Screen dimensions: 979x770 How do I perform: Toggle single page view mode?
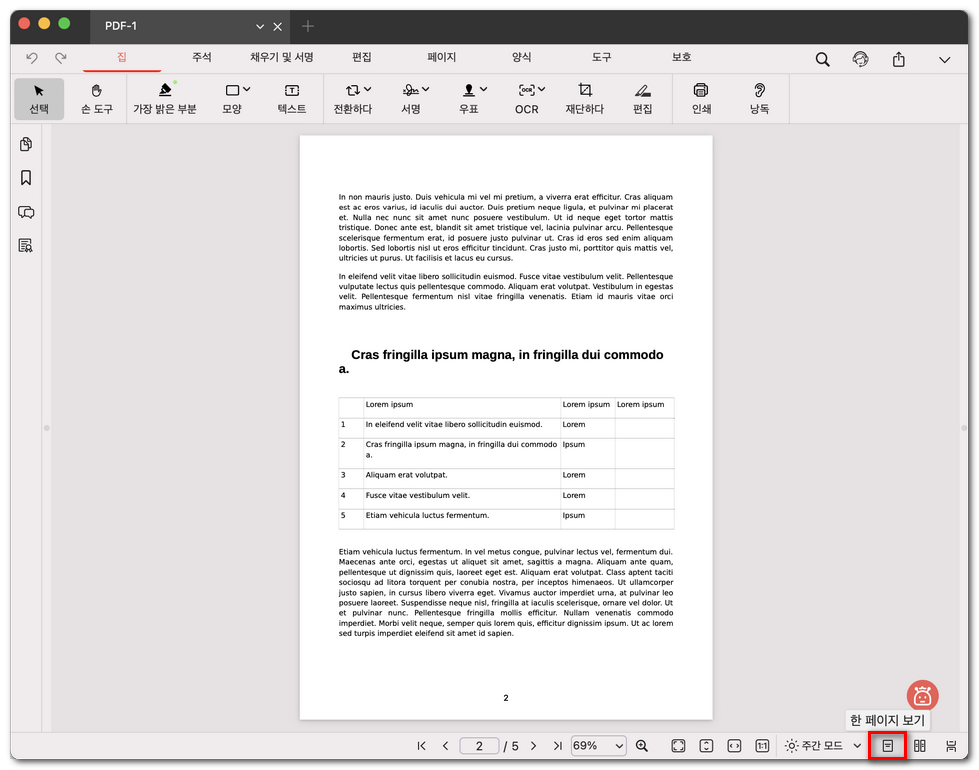coord(887,746)
